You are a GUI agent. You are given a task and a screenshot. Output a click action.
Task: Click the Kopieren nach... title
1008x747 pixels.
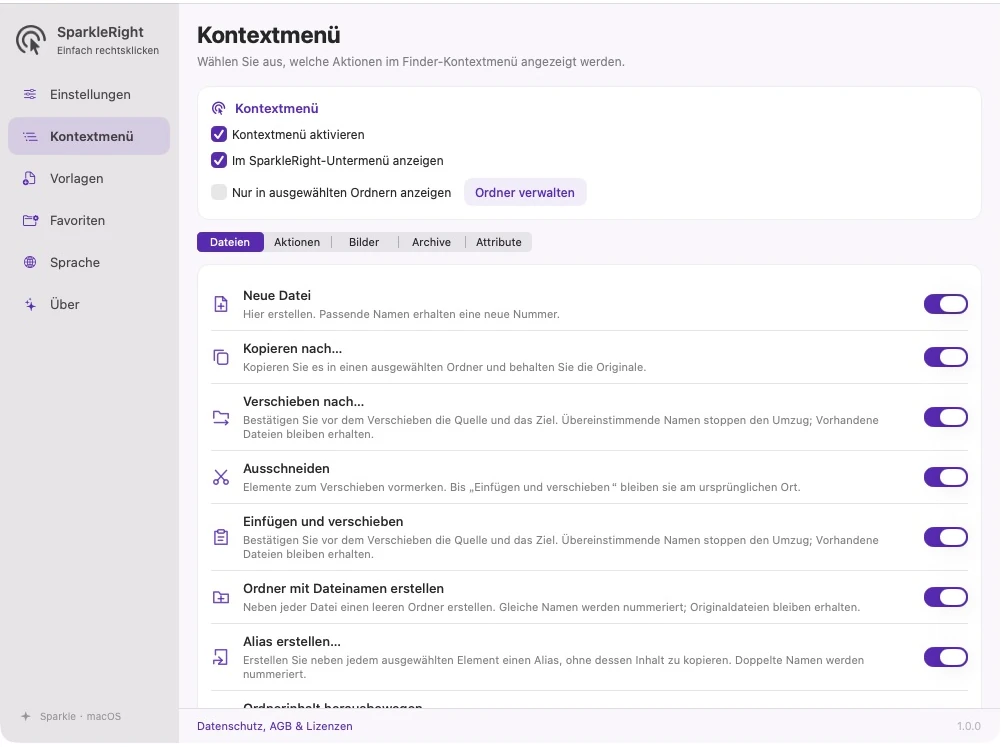[x=292, y=348]
